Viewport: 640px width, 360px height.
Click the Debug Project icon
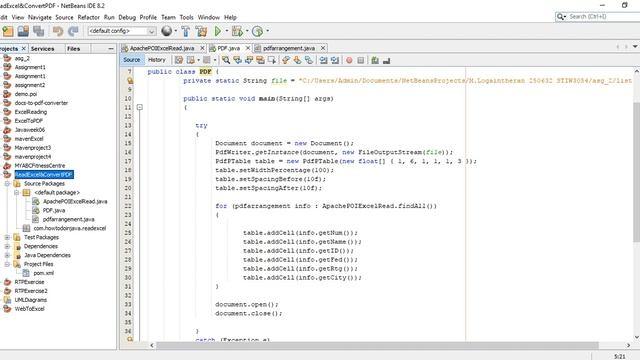237,31
